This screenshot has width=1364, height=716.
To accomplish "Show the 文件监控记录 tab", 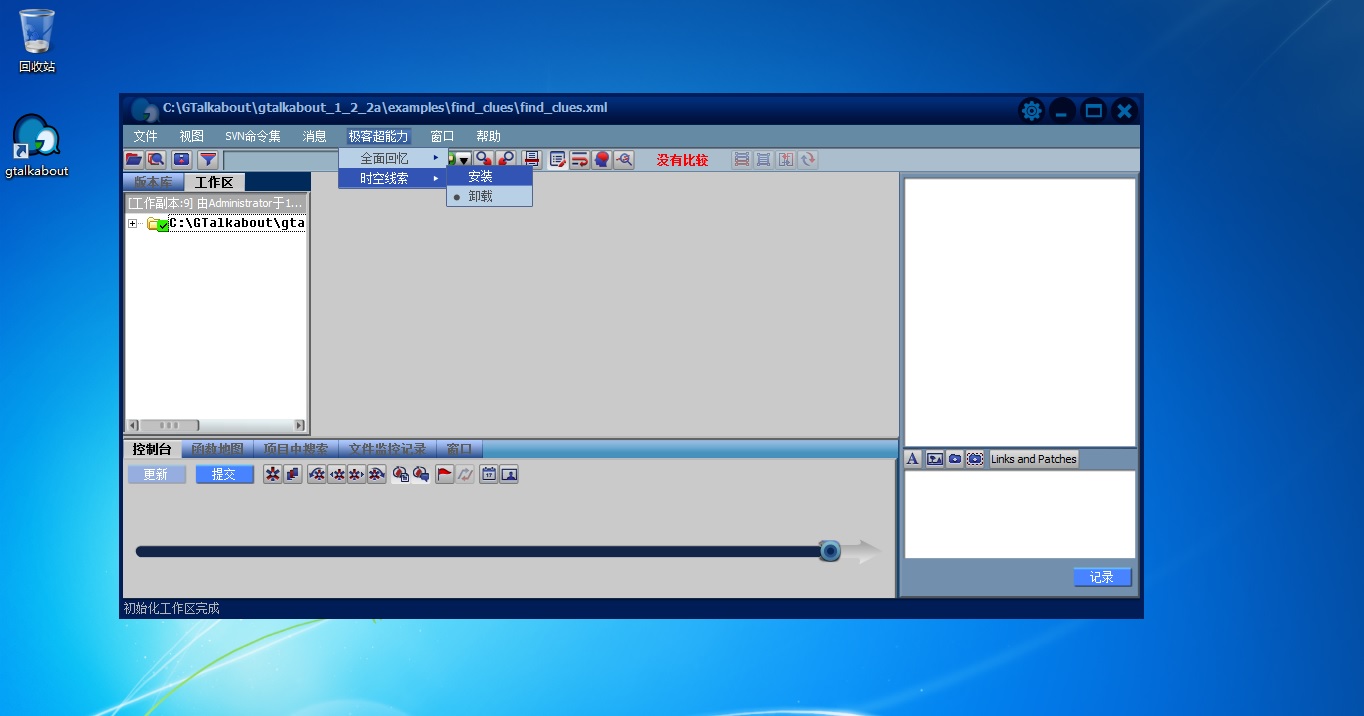I will [388, 449].
